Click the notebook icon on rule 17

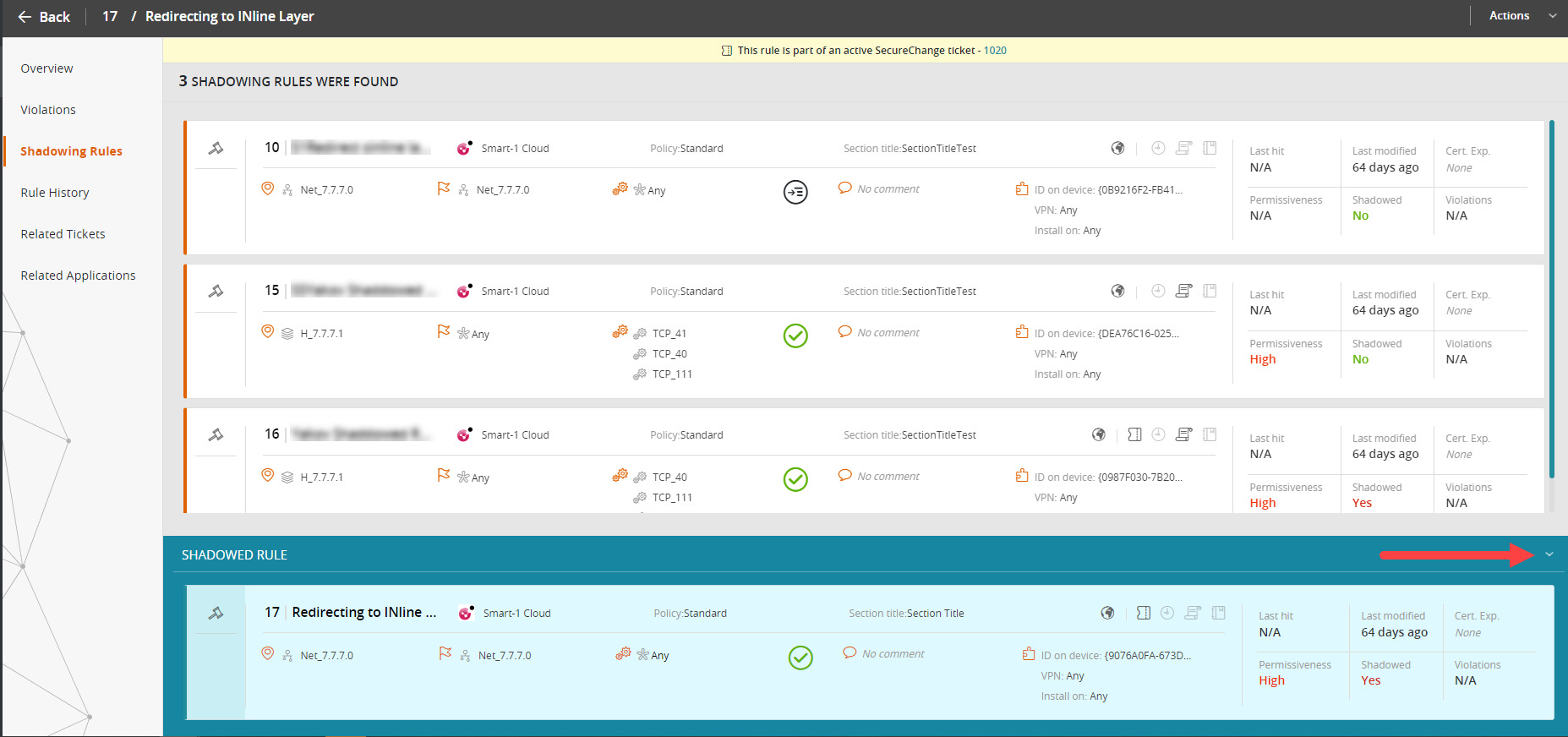coord(1218,613)
